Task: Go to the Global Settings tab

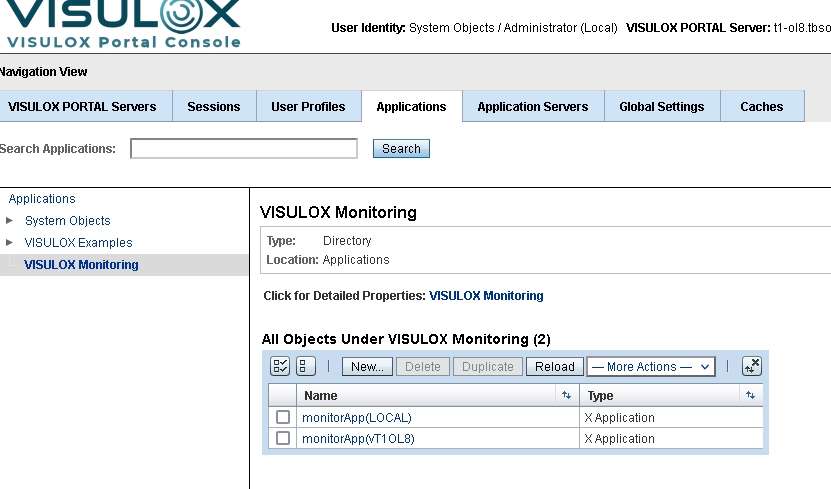Action: [661, 107]
